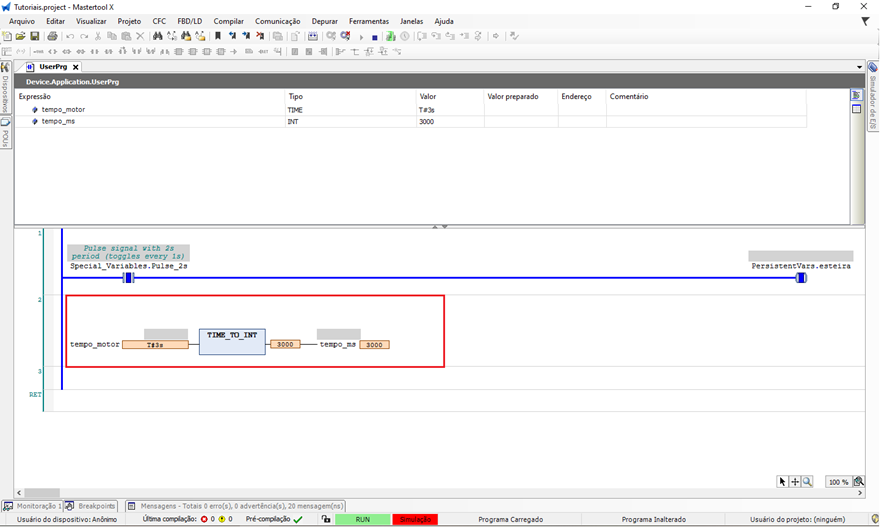Screen dimensions: 884x528
Task: Click the TIME_TO_INT function block
Action: [232, 341]
